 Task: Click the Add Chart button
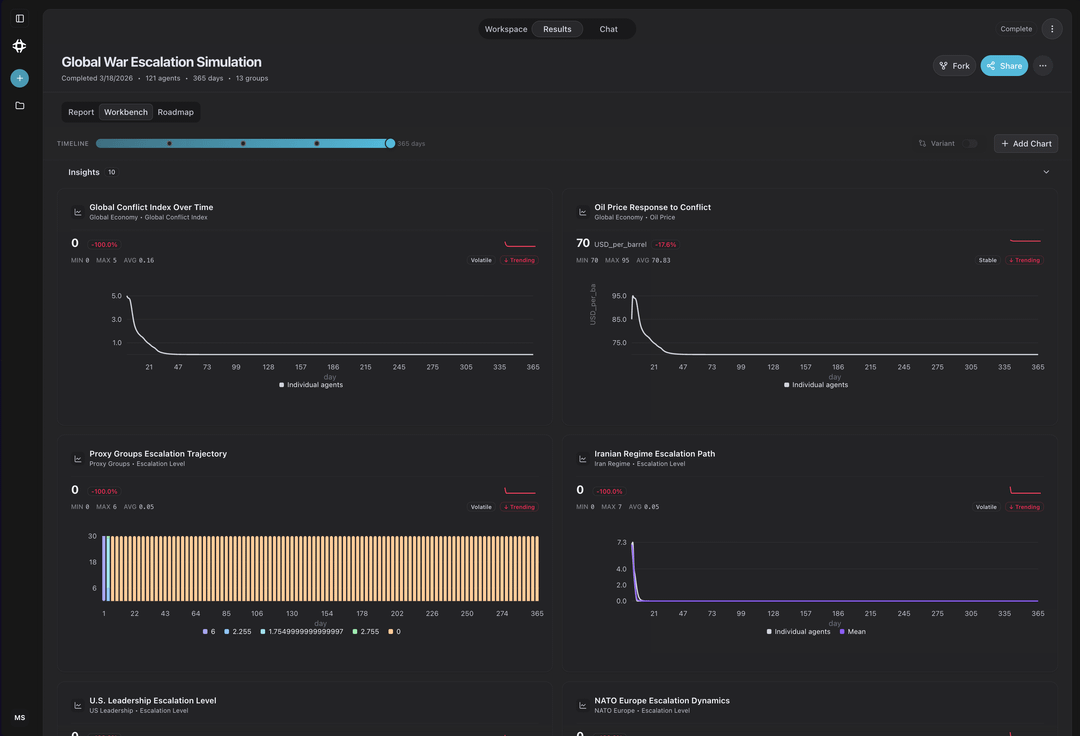pos(1026,144)
